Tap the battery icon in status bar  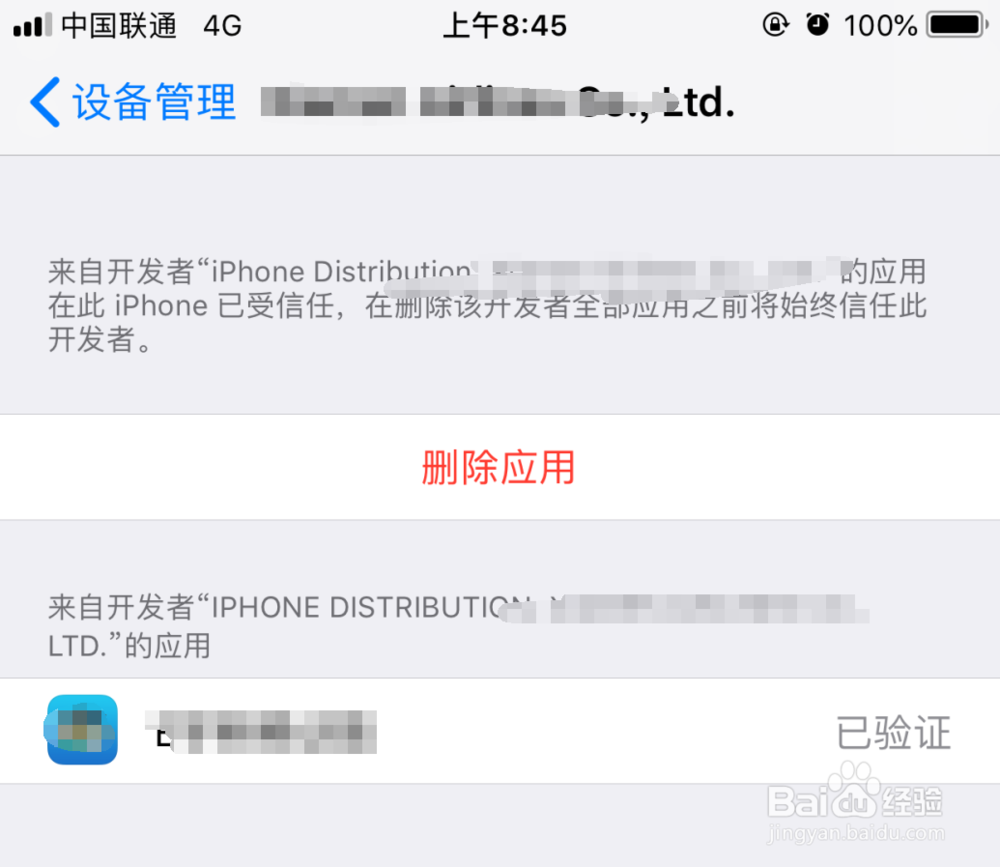[x=957, y=26]
